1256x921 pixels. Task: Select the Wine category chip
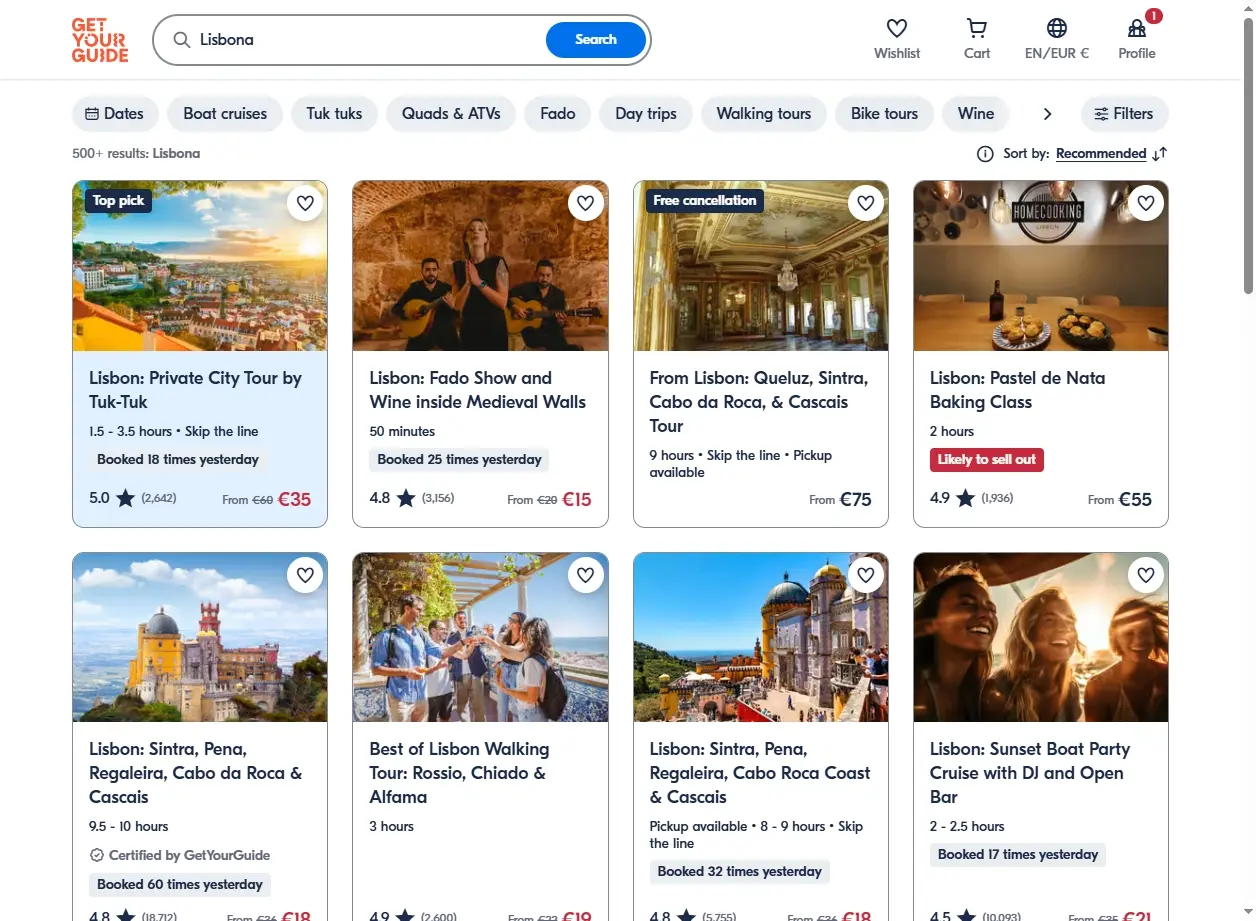tap(976, 114)
